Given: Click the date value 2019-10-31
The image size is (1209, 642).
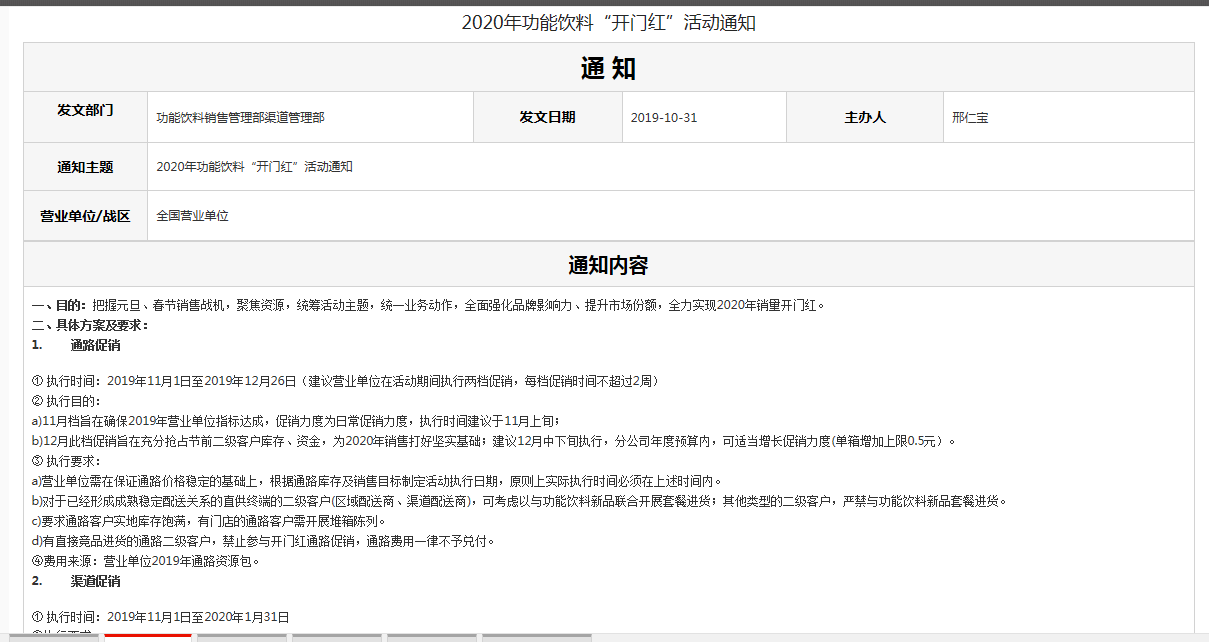Looking at the screenshot, I should (x=664, y=118).
